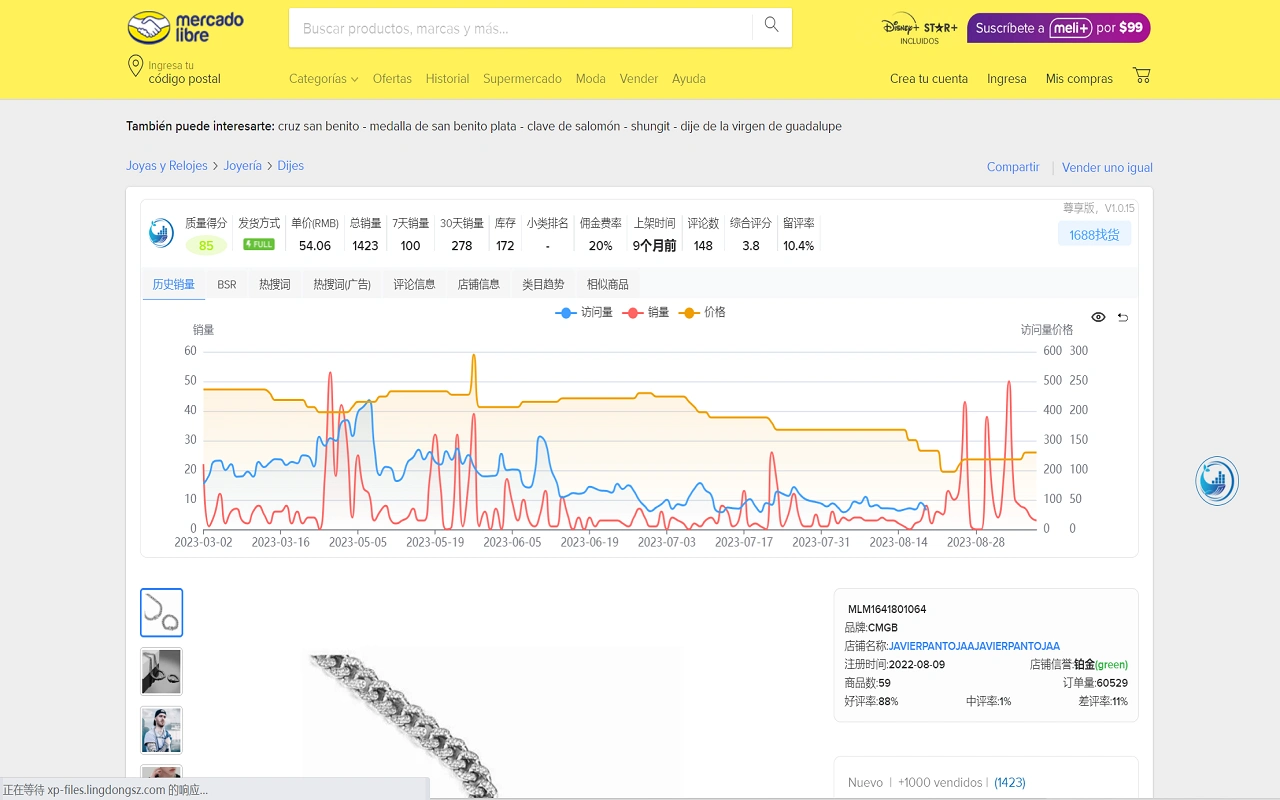The width and height of the screenshot is (1280, 800).
Task: Open the Vender uno igual link
Action: coord(1107,168)
